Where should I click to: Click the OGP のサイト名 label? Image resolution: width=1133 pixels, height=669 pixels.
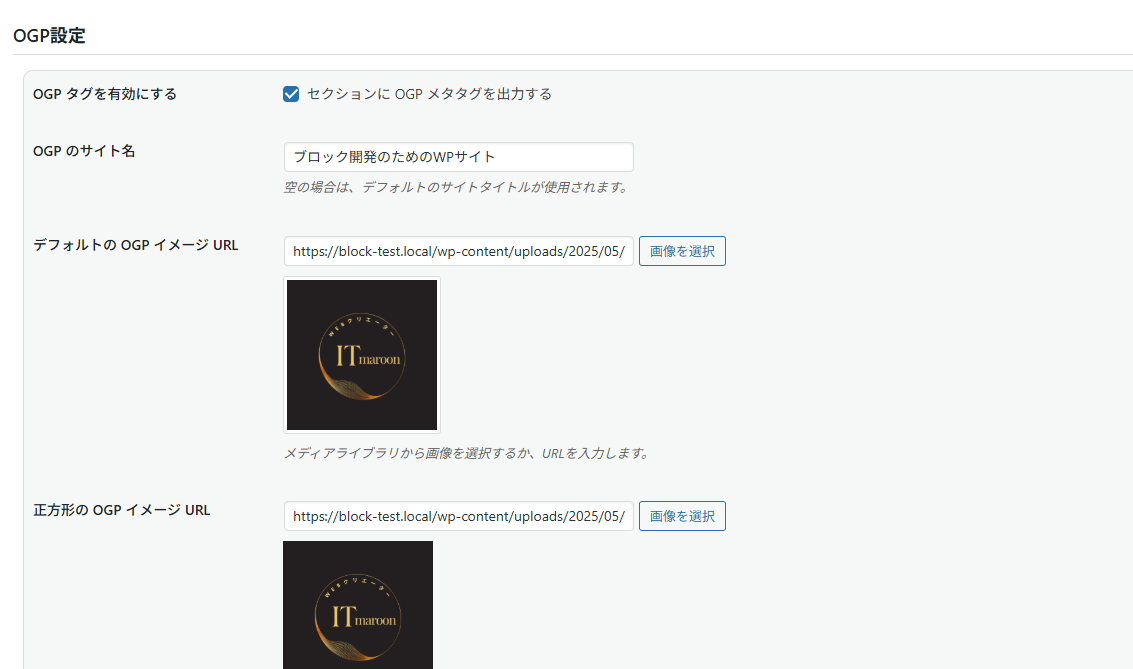click(84, 151)
